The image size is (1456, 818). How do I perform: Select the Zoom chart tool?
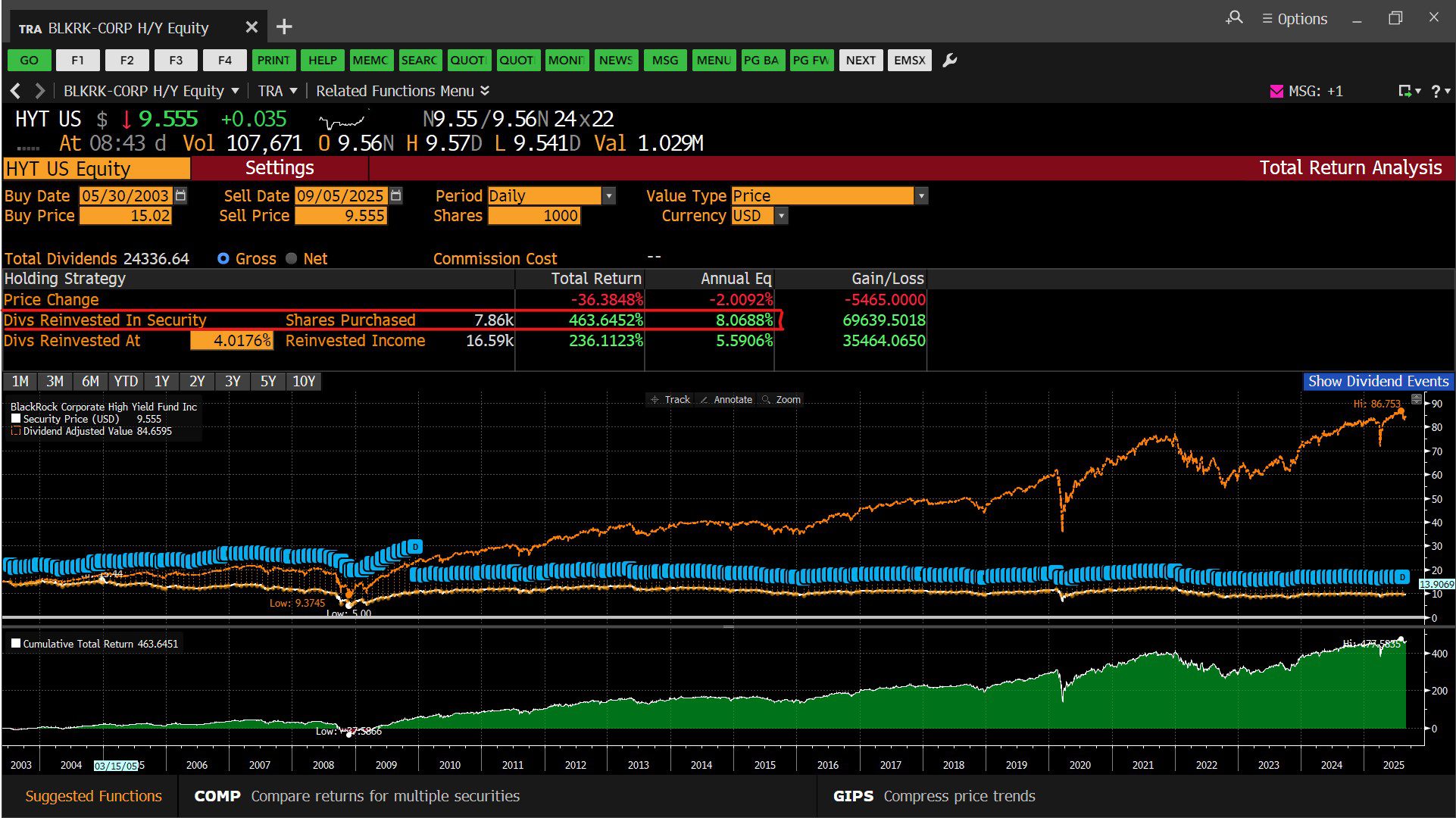782,399
